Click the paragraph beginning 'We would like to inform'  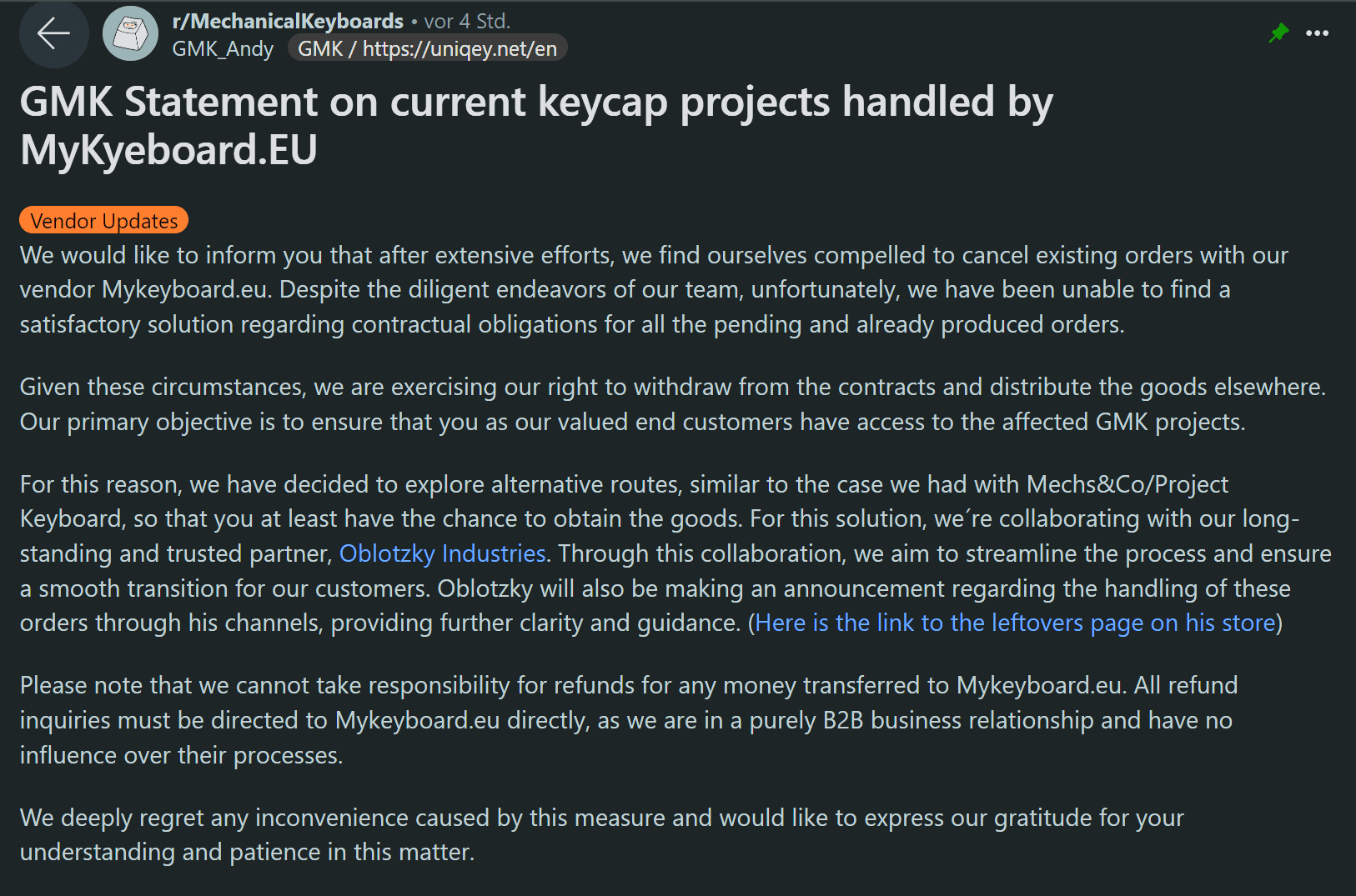pos(654,289)
